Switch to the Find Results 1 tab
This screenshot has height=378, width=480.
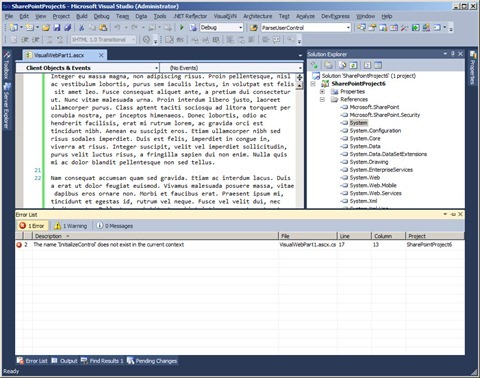103,361
